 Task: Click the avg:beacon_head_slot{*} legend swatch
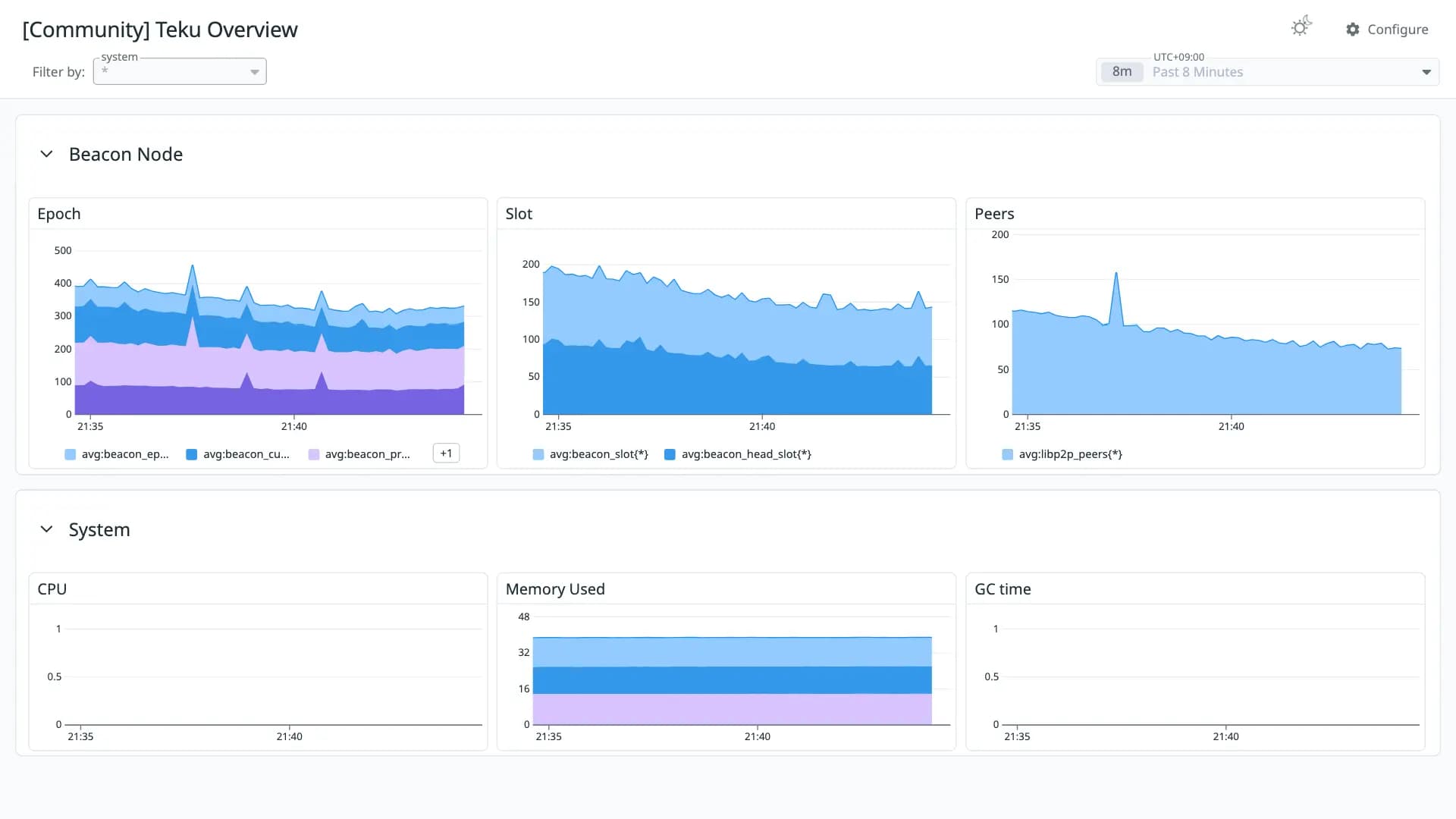(x=670, y=454)
